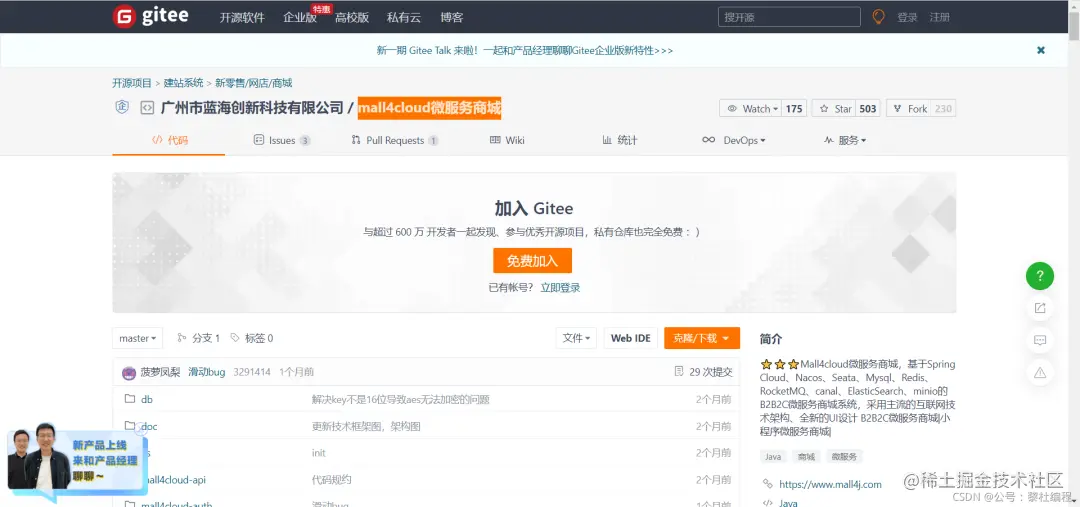Open the 开源软件 menu item
The height and width of the screenshot is (507, 1080).
coord(242,18)
